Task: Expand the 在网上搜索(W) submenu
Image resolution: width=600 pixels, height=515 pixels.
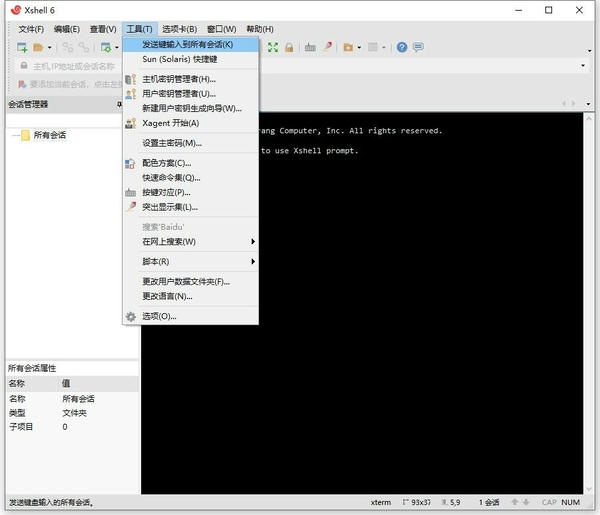Action: point(191,242)
